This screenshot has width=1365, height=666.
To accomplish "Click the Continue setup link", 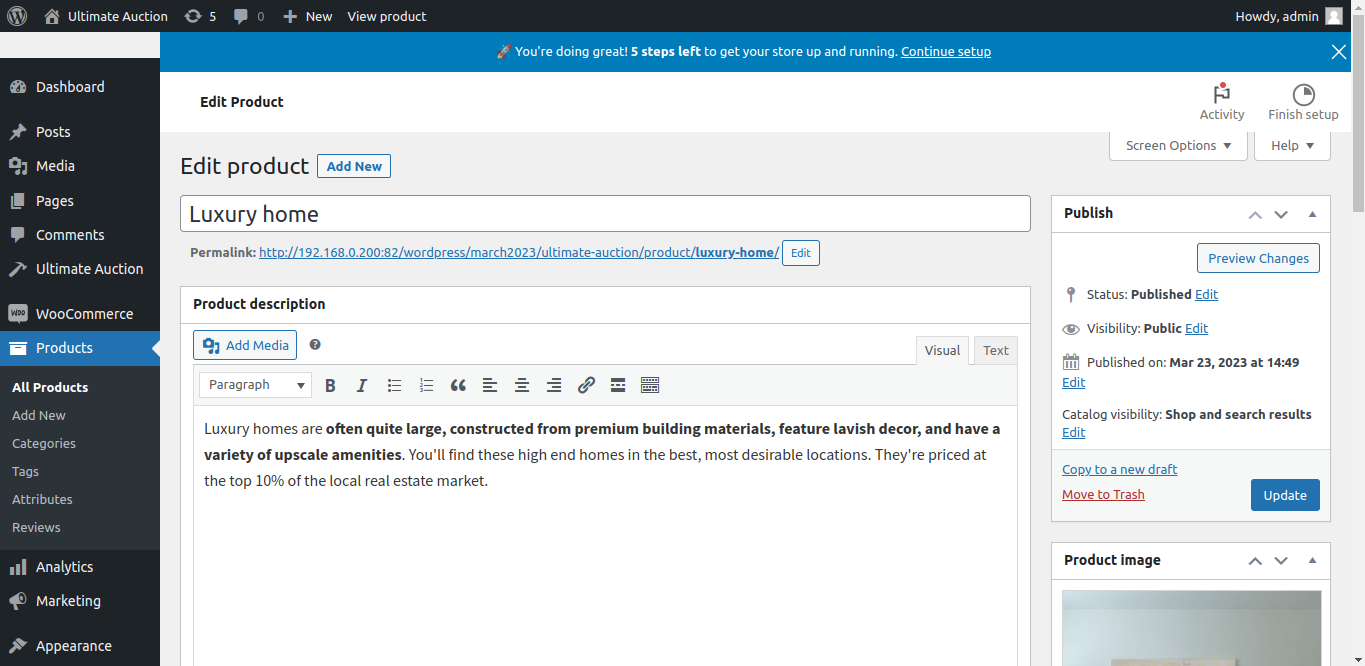I will (946, 51).
